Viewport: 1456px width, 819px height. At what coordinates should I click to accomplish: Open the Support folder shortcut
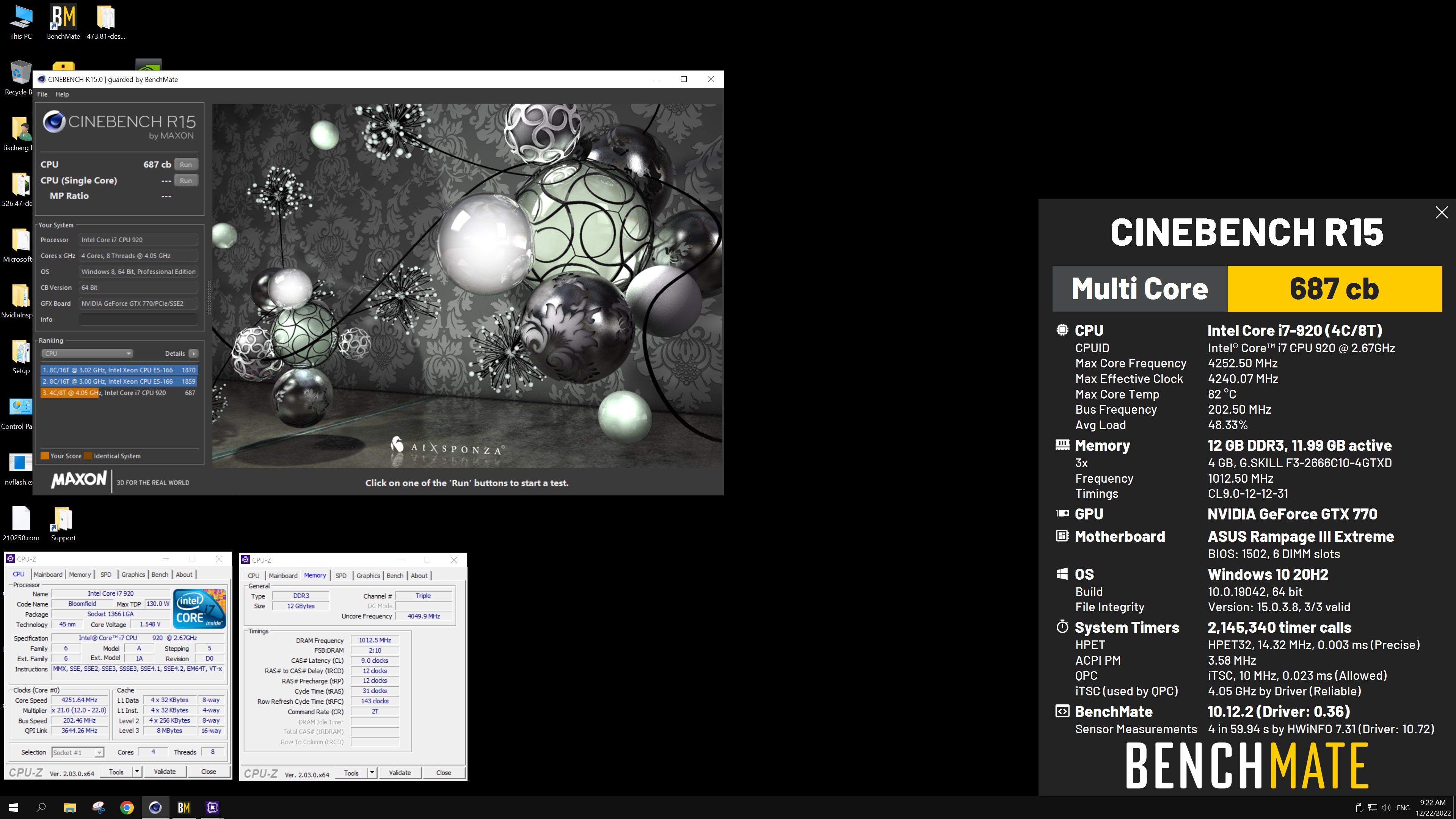click(x=63, y=523)
